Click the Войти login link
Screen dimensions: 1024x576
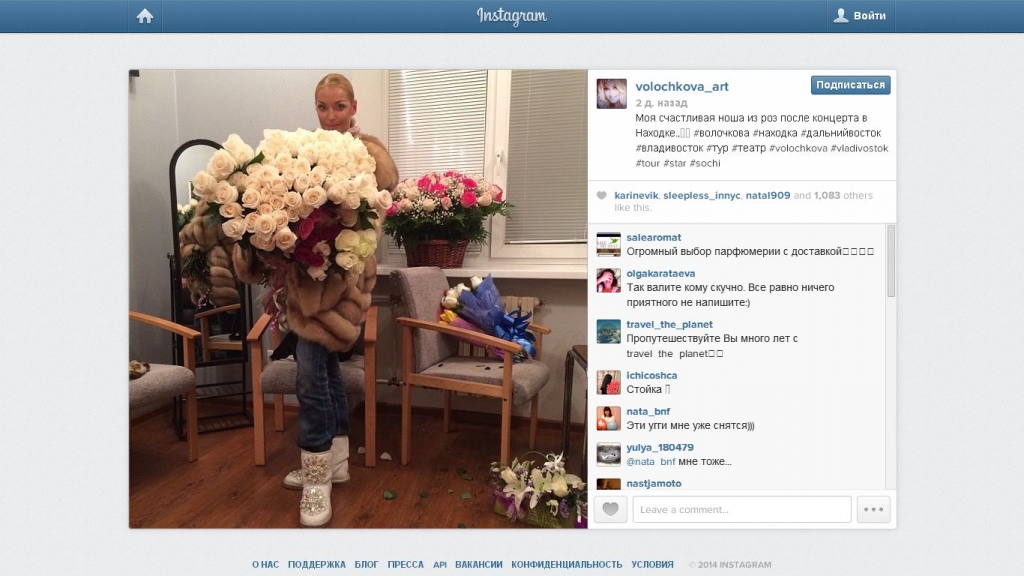[x=870, y=16]
